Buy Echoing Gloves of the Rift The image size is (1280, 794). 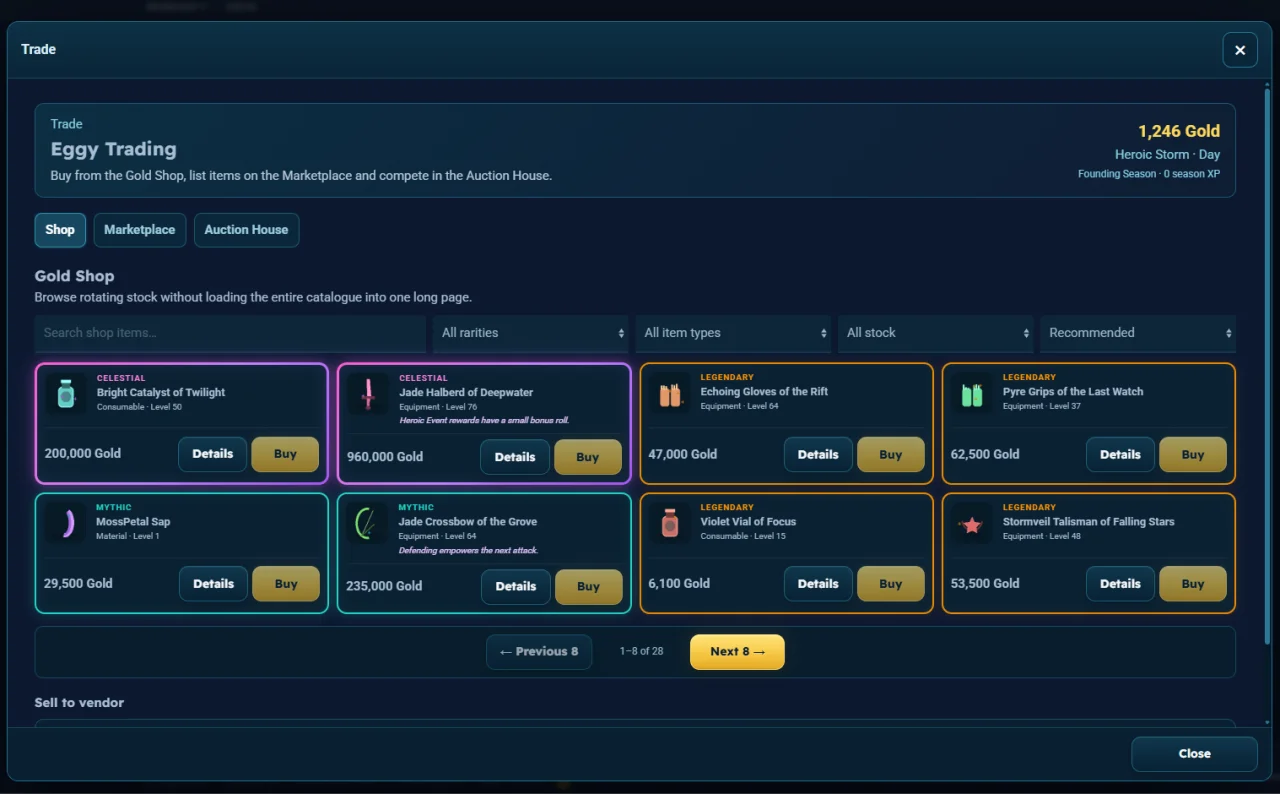tap(891, 454)
